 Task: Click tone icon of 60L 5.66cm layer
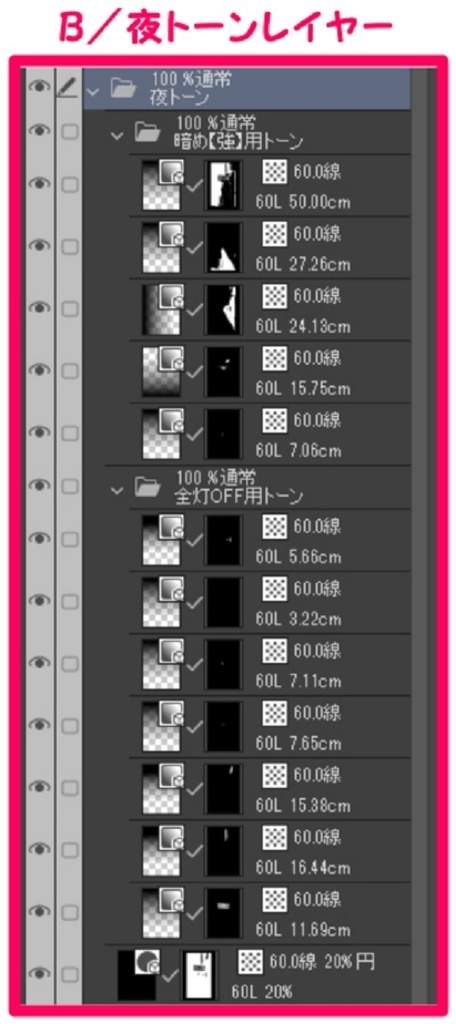point(274,527)
